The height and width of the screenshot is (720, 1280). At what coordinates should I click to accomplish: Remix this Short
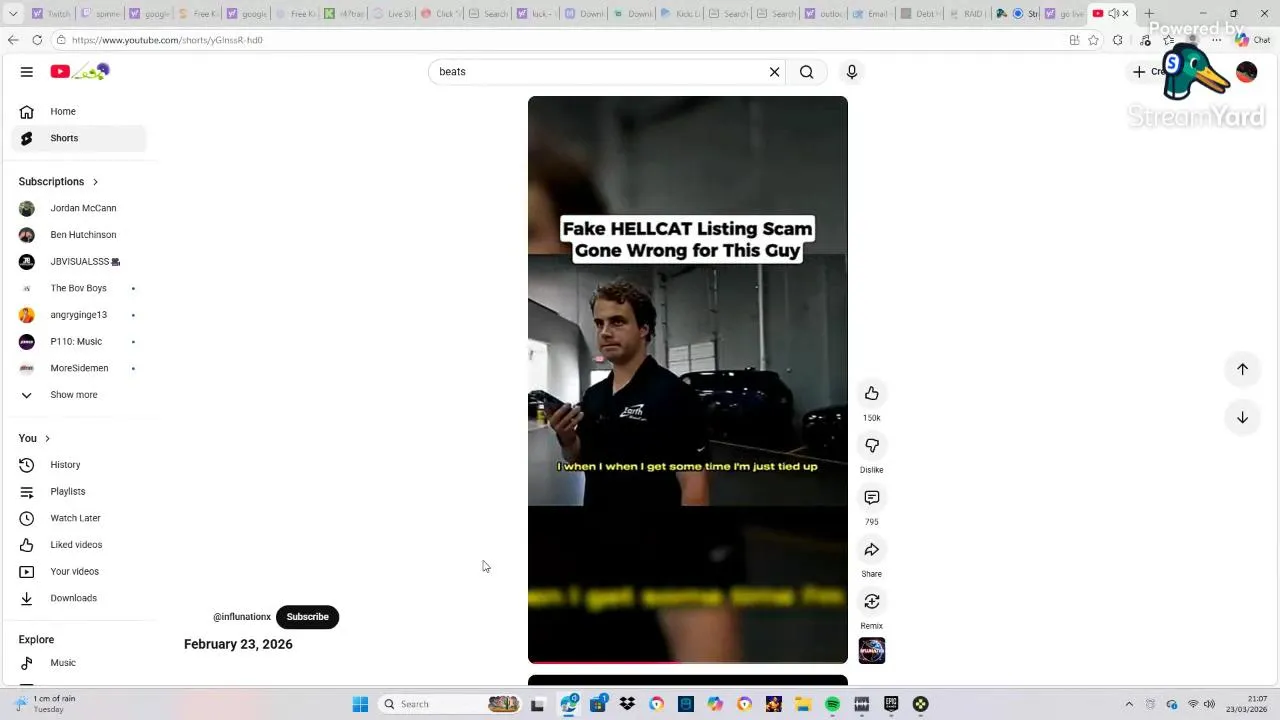872,602
